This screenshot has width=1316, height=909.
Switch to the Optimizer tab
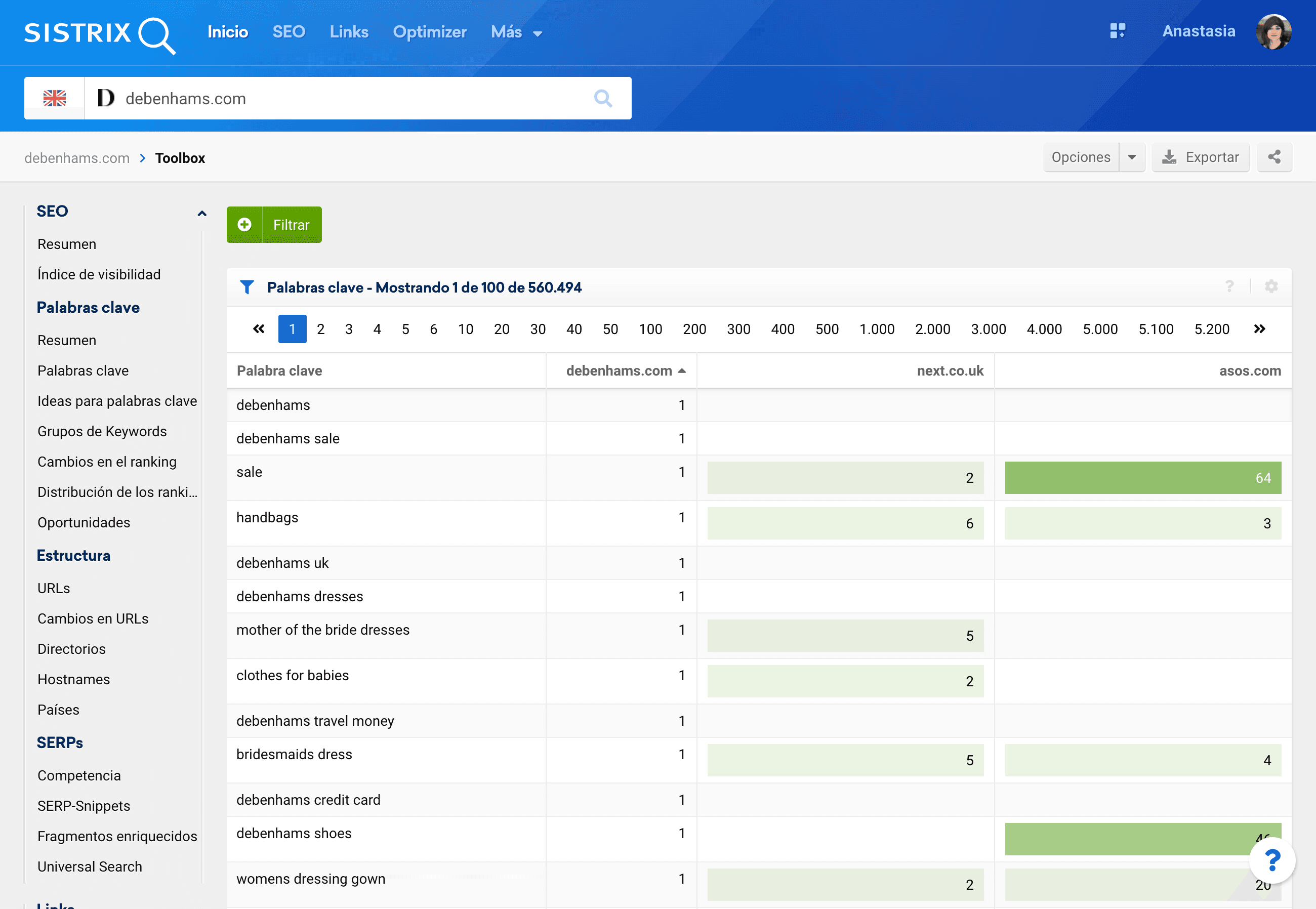click(x=429, y=32)
